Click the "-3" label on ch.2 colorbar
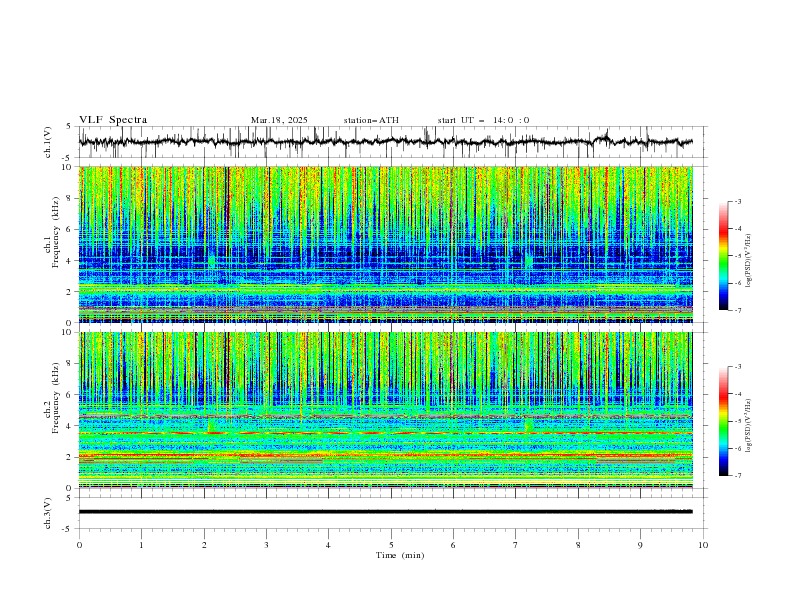The image size is (792, 612). click(x=738, y=367)
